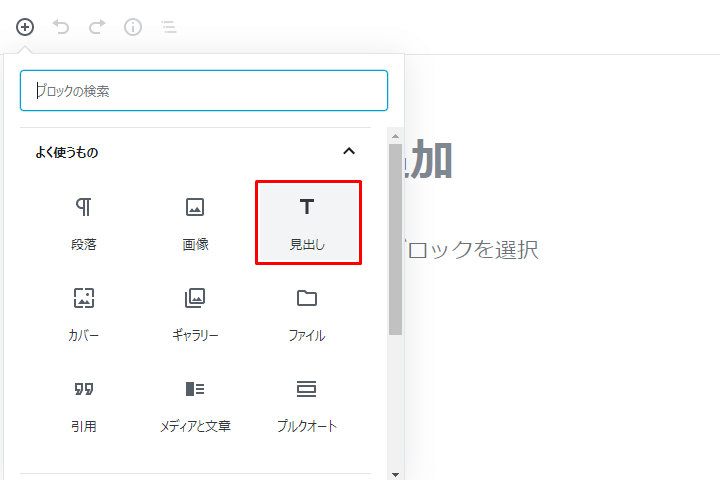Click the block list scrollbar up arrow
The height and width of the screenshot is (480, 720).
click(395, 136)
